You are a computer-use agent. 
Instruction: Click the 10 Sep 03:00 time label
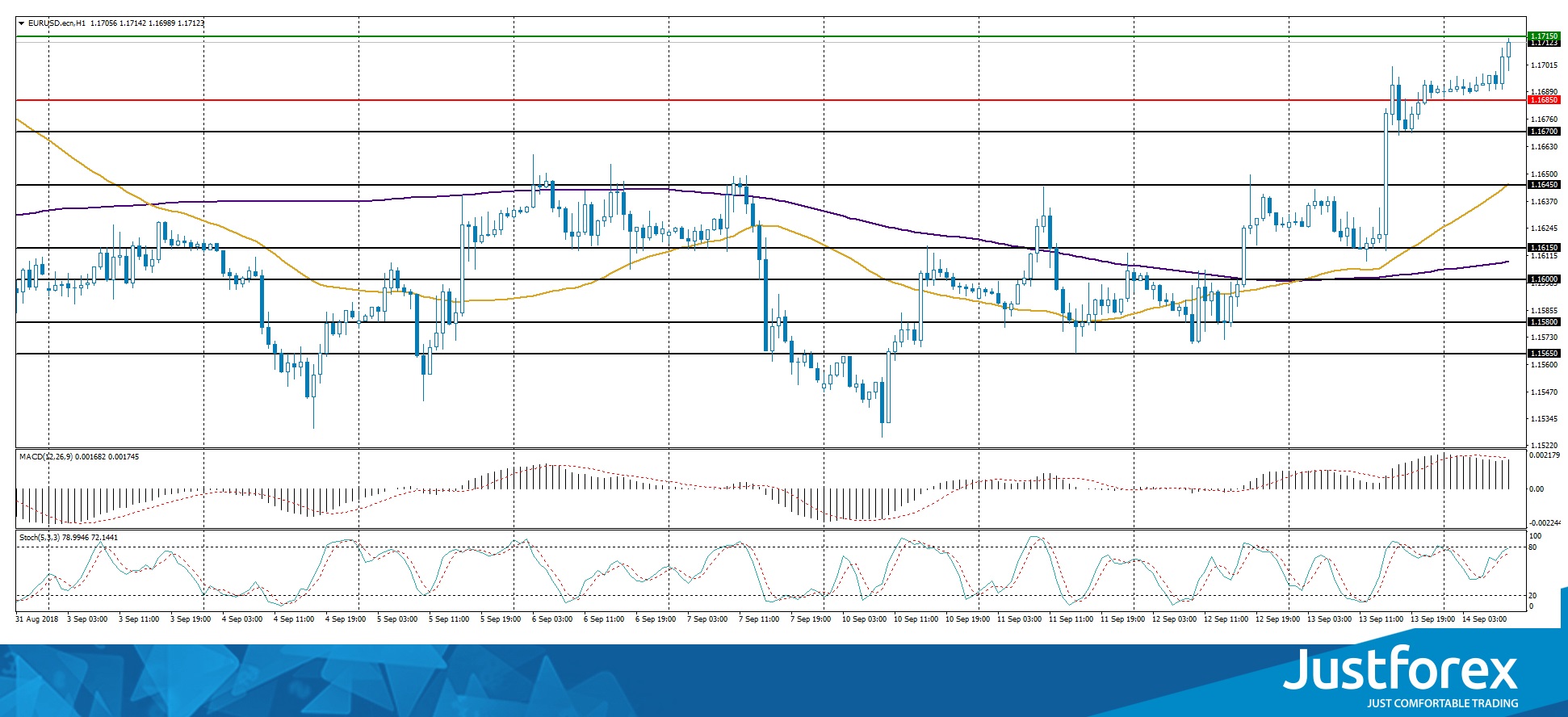click(864, 619)
